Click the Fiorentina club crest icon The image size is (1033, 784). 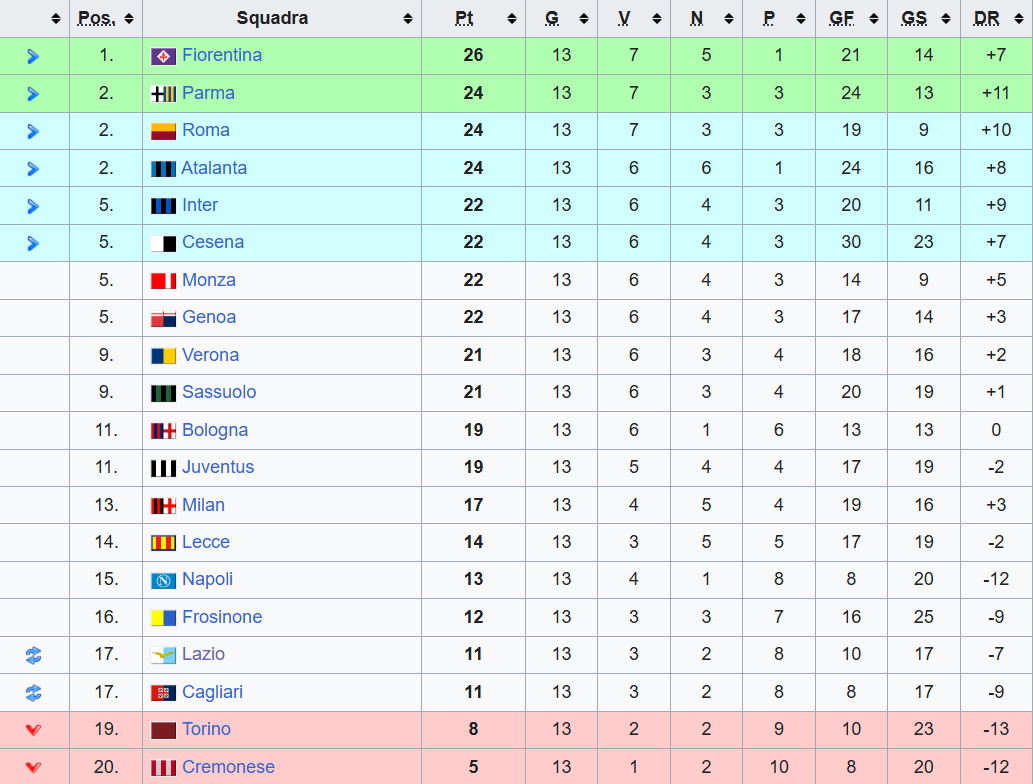163,56
